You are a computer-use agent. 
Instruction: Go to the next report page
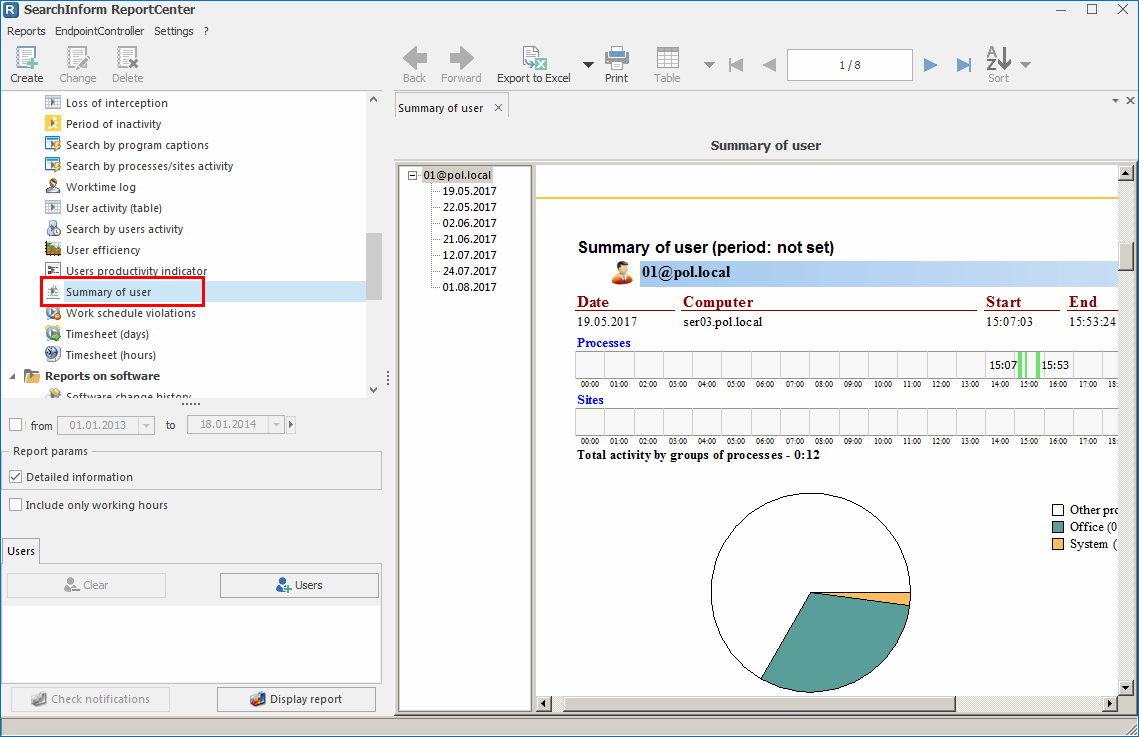point(931,65)
